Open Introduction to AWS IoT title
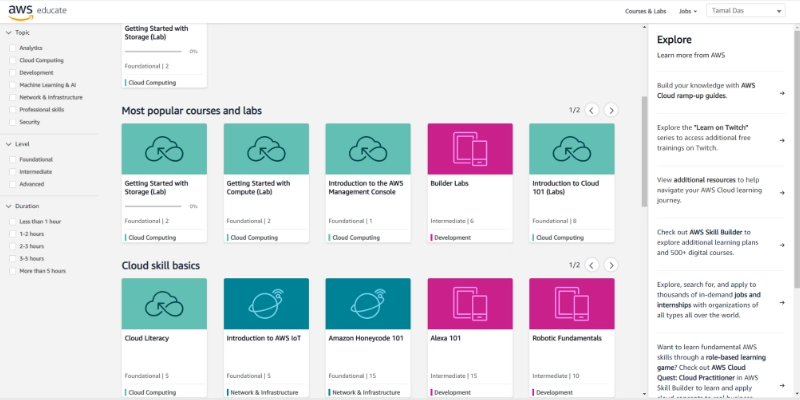This screenshot has width=800, height=400. [x=264, y=338]
